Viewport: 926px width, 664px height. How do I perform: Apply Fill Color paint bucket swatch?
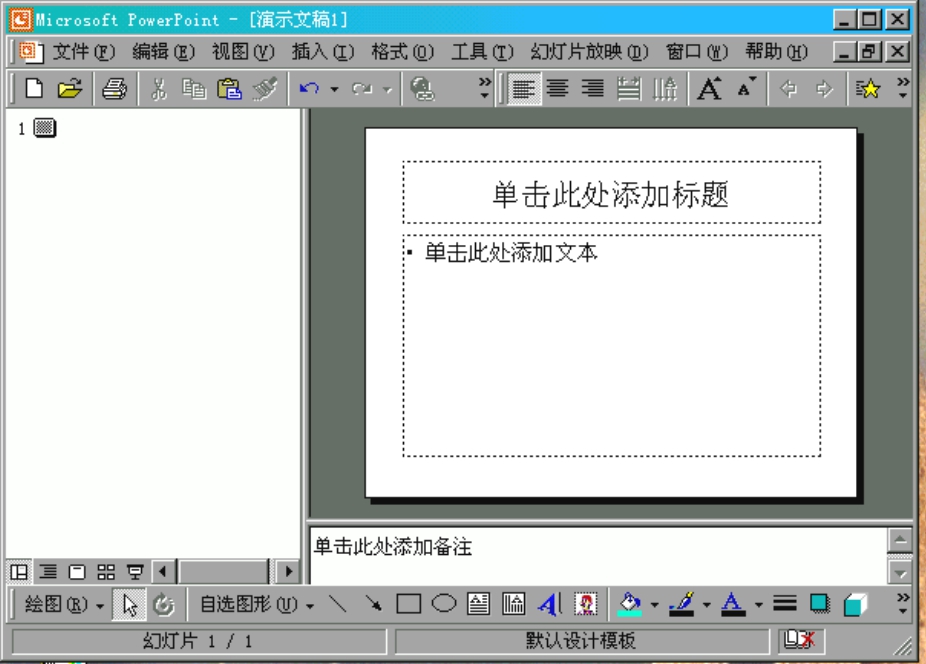[x=630, y=604]
